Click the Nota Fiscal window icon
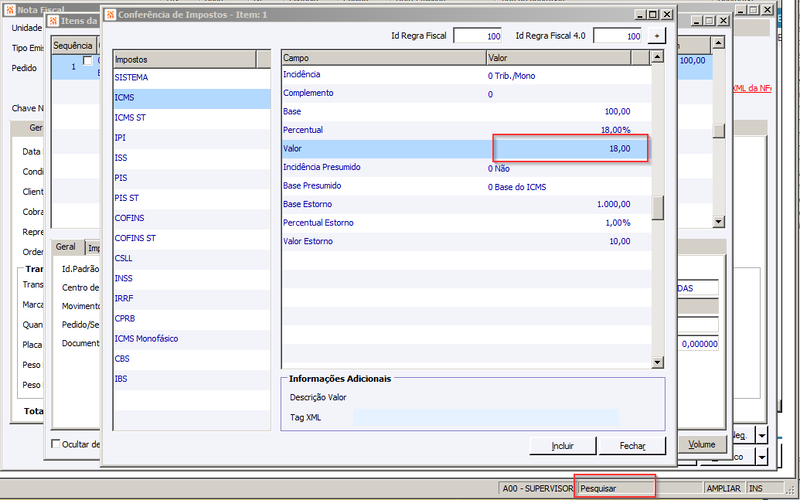This screenshot has width=800, height=500. [10, 10]
